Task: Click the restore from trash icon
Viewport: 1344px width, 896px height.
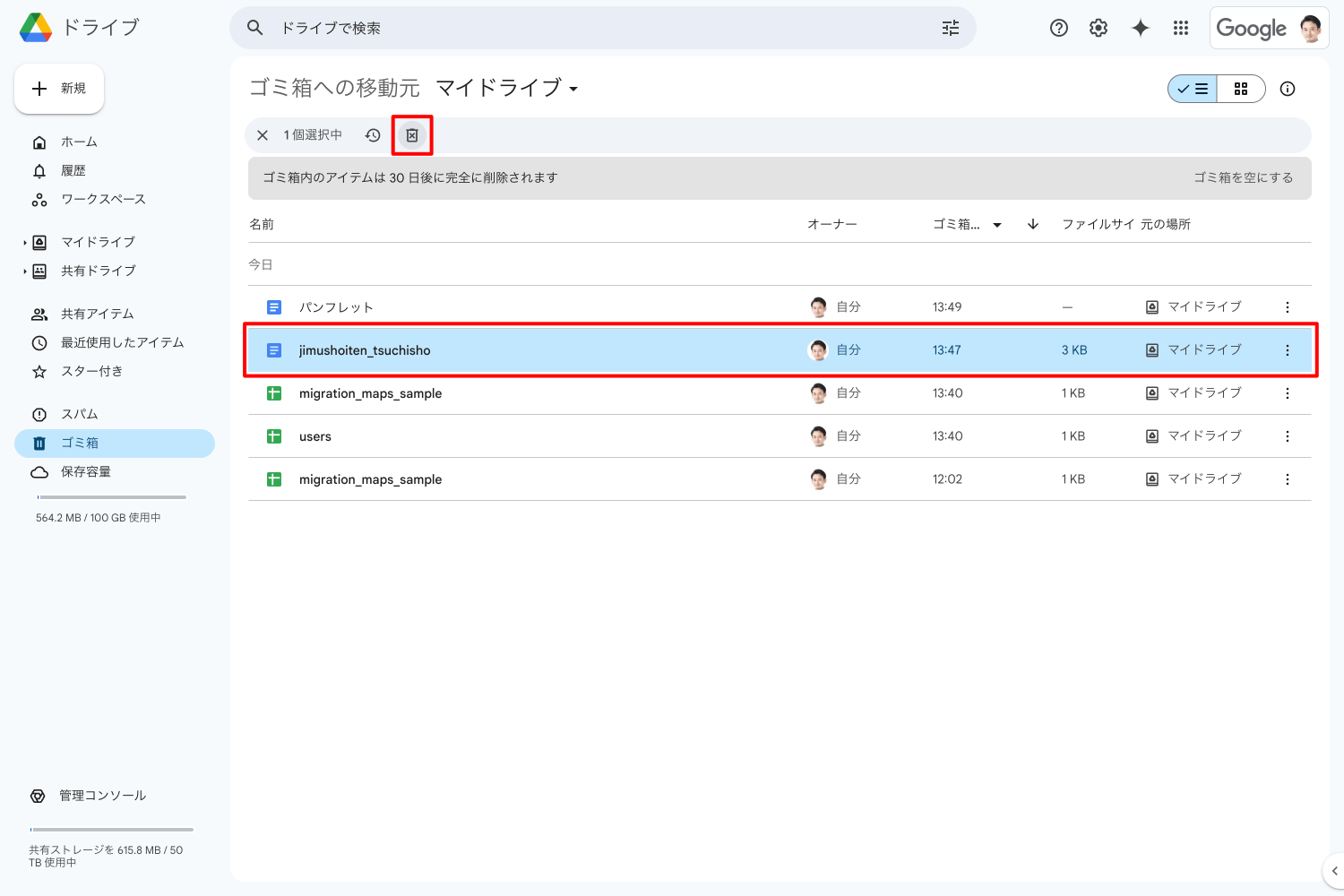Action: [x=373, y=135]
